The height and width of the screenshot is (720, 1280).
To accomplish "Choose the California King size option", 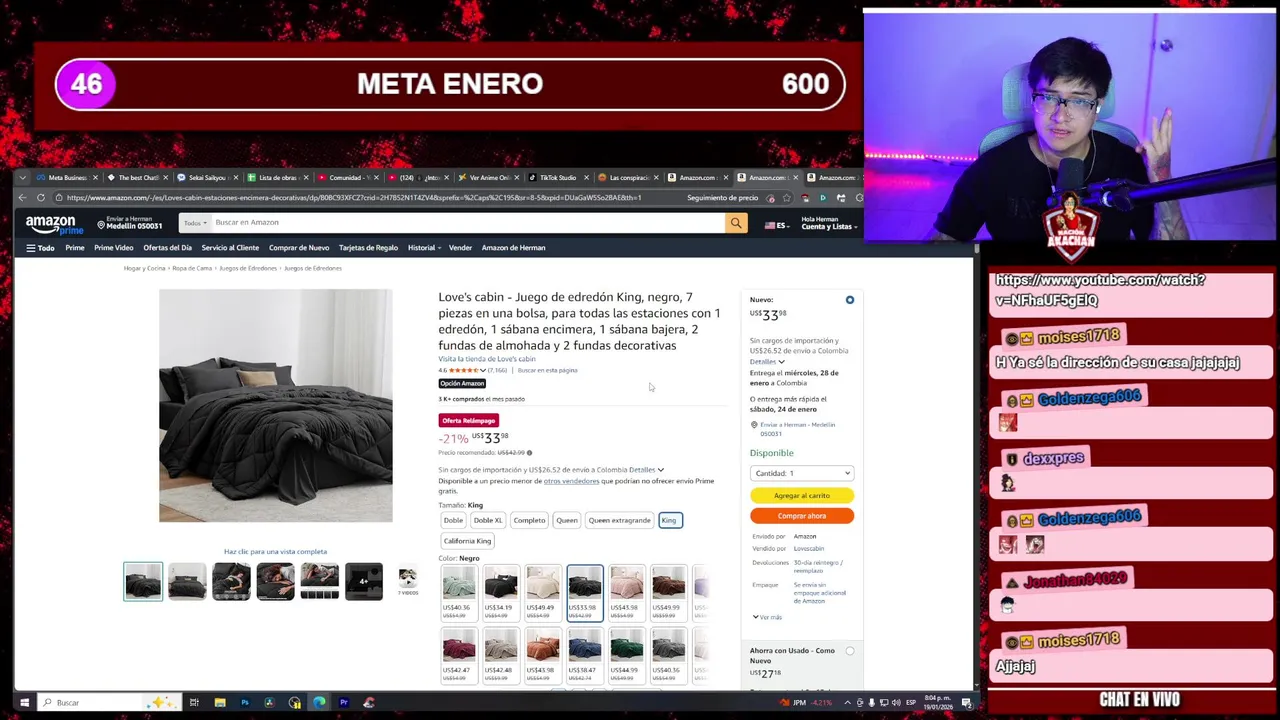I will tap(467, 541).
